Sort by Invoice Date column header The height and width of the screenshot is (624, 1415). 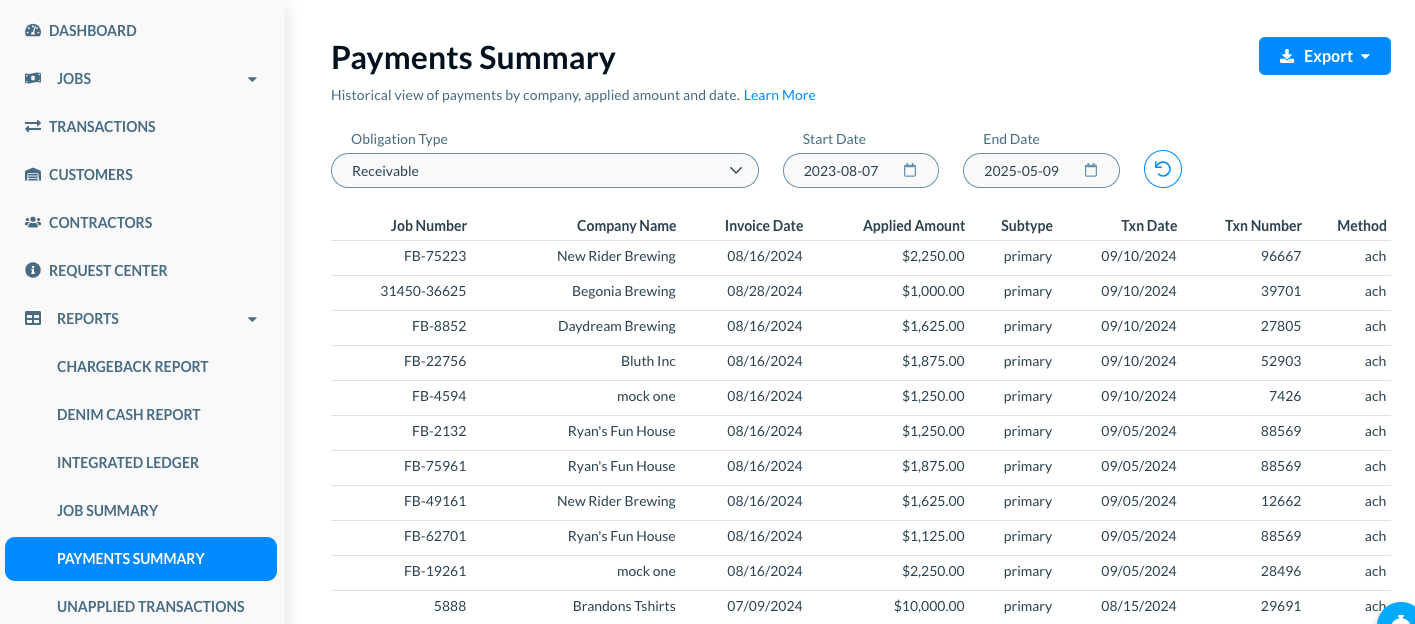click(764, 226)
